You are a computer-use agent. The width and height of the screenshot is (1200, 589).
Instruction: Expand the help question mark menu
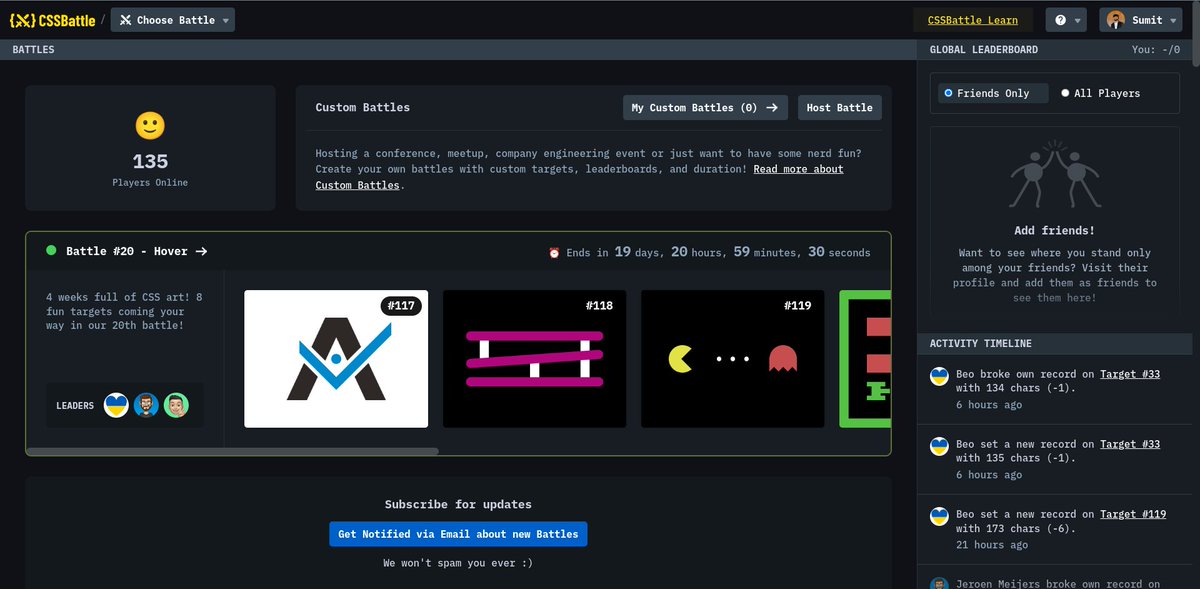pos(1067,20)
